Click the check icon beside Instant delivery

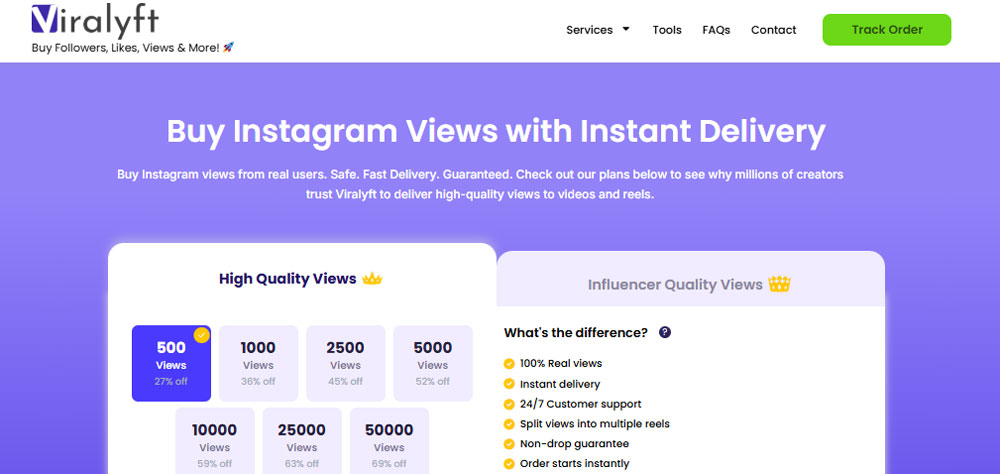(509, 384)
